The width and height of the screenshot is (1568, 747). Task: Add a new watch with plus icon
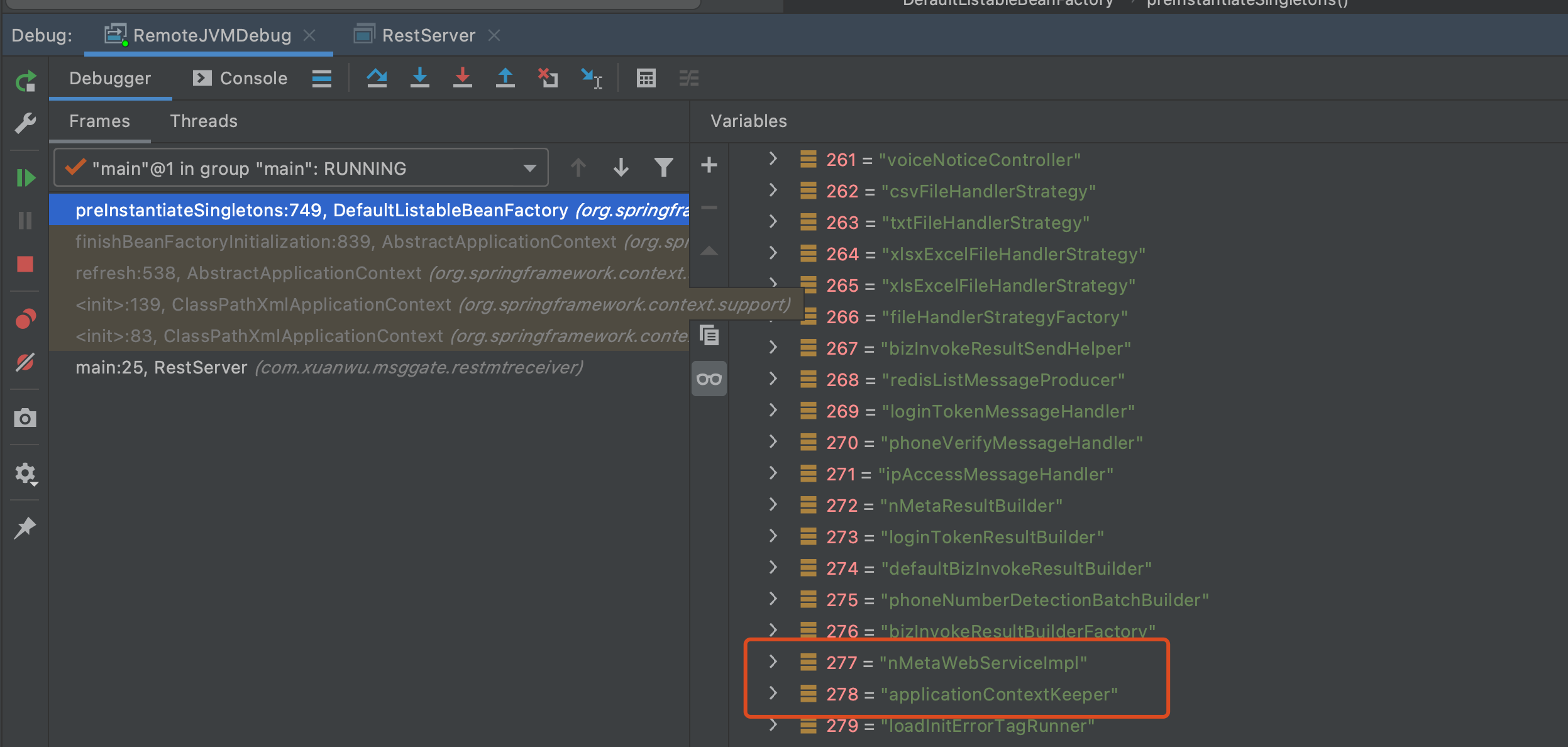point(709,165)
